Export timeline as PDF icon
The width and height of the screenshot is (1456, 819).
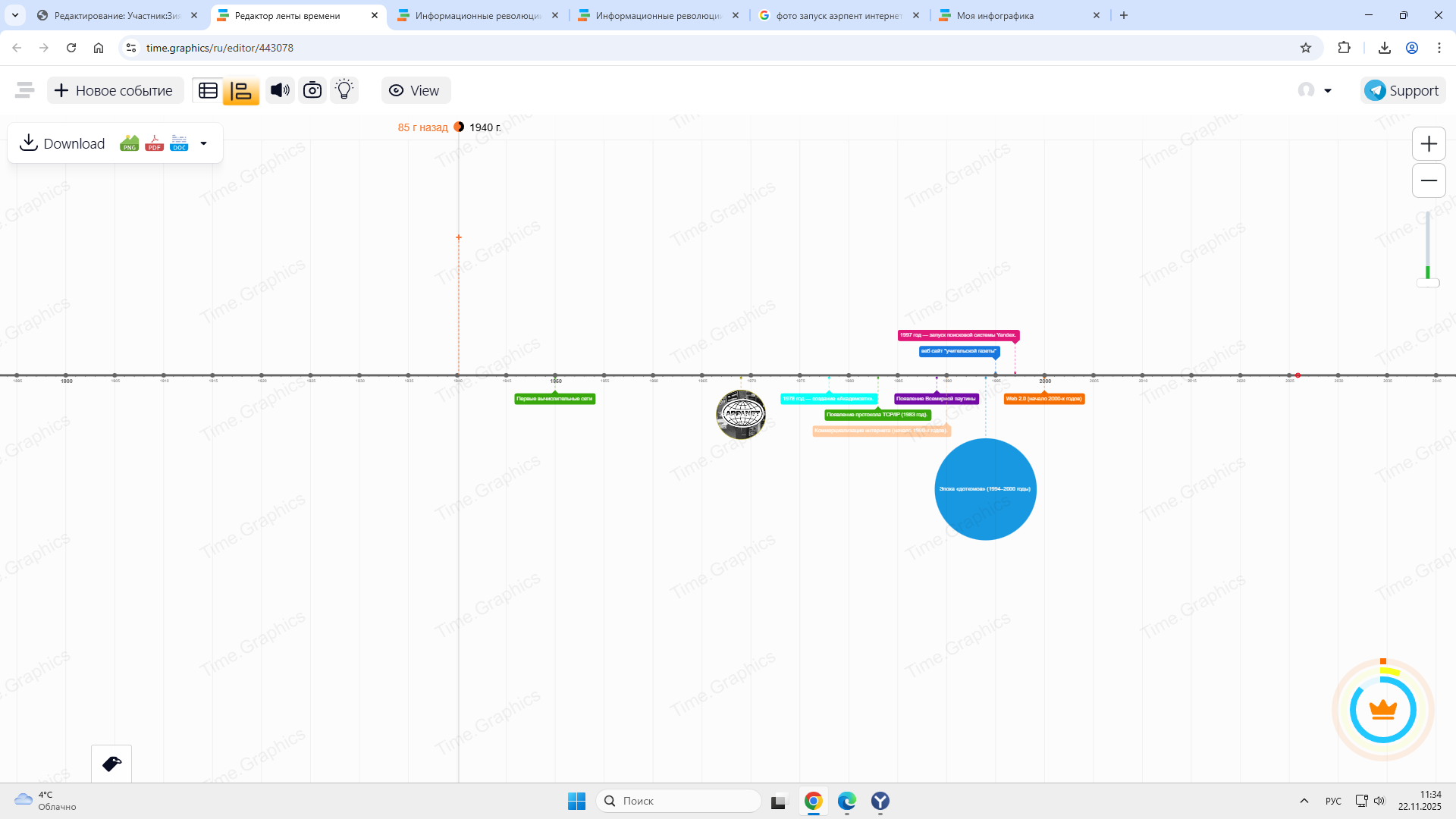[x=154, y=143]
